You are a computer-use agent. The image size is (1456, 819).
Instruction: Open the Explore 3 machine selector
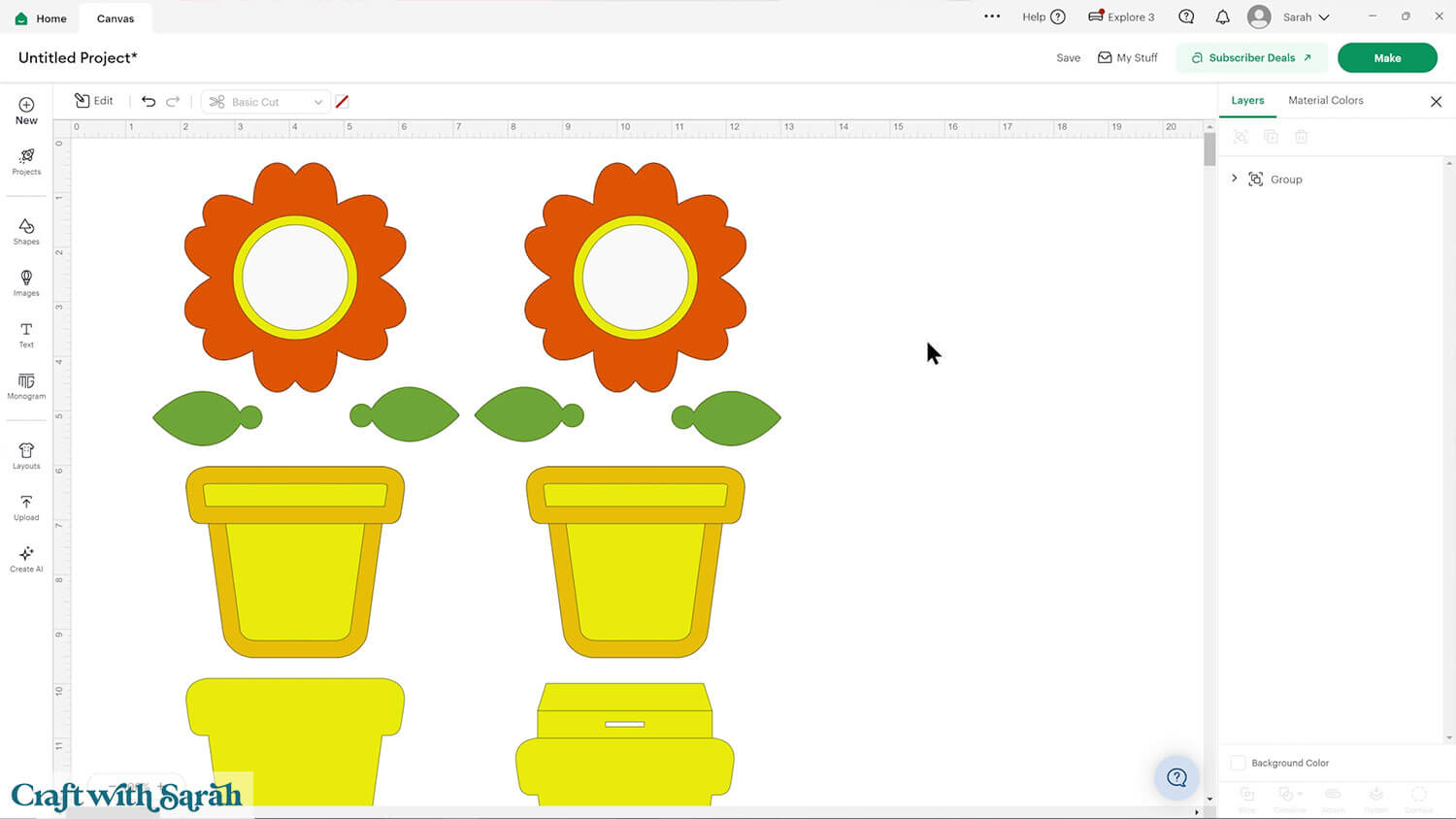(x=1121, y=17)
